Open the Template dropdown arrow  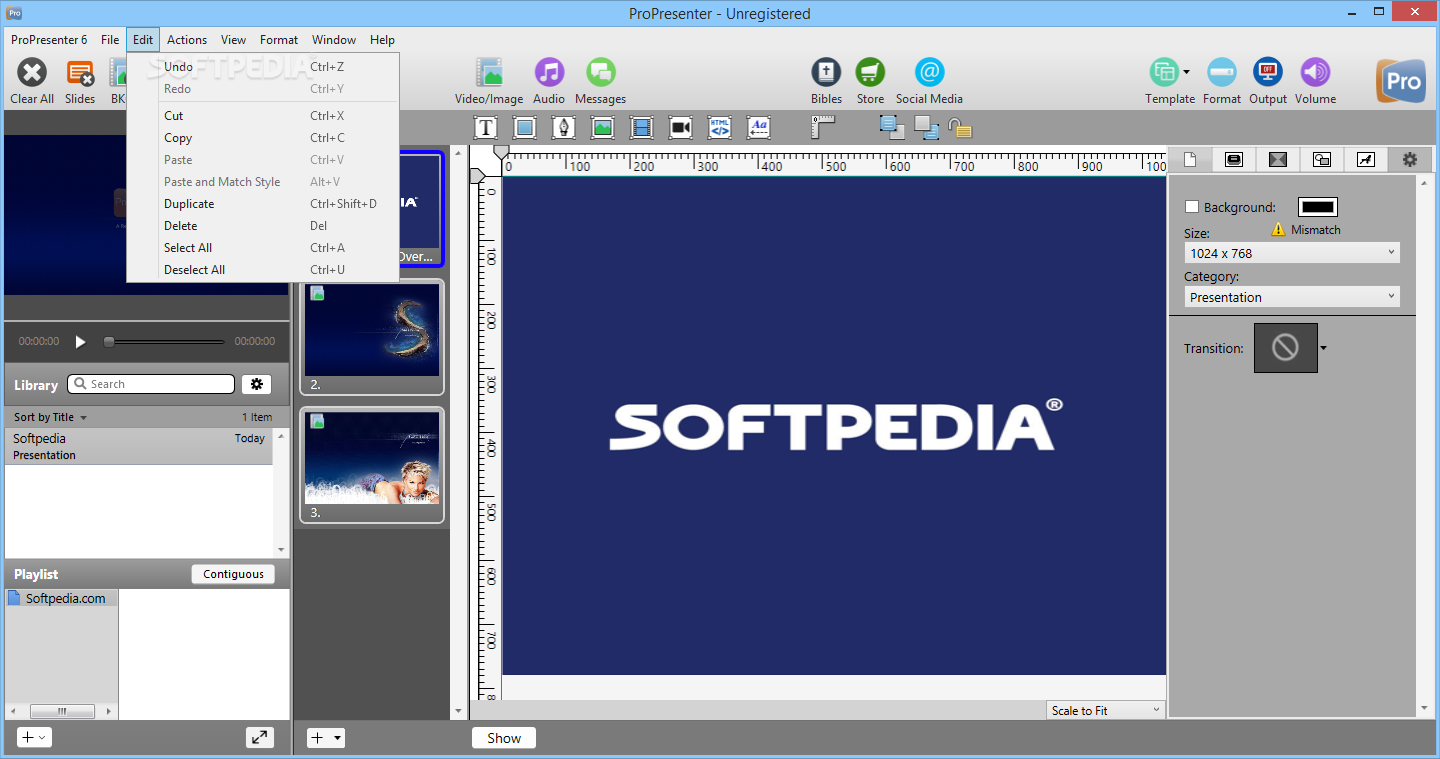pos(1186,72)
